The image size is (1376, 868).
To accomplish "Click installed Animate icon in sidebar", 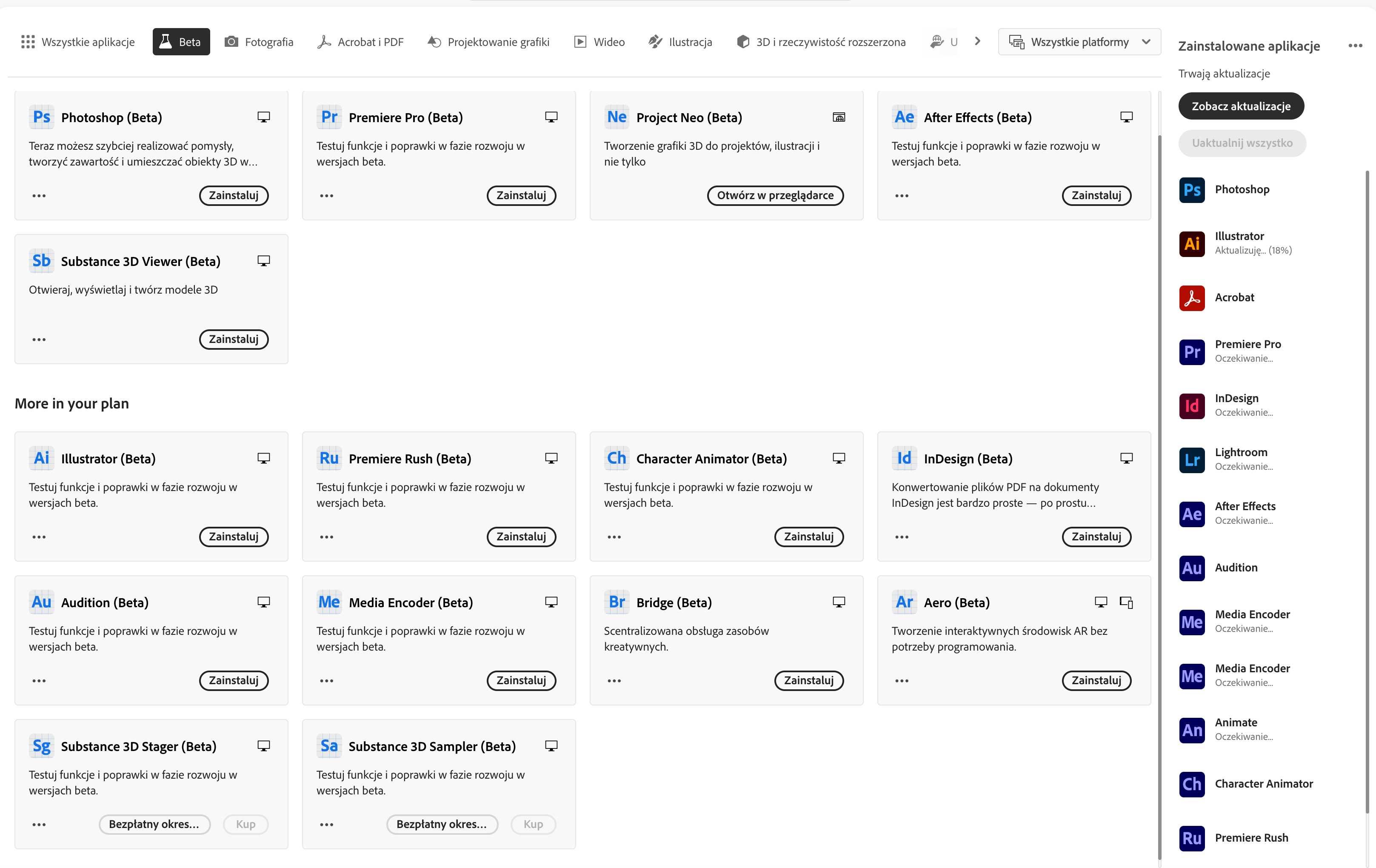I will pos(1192,730).
